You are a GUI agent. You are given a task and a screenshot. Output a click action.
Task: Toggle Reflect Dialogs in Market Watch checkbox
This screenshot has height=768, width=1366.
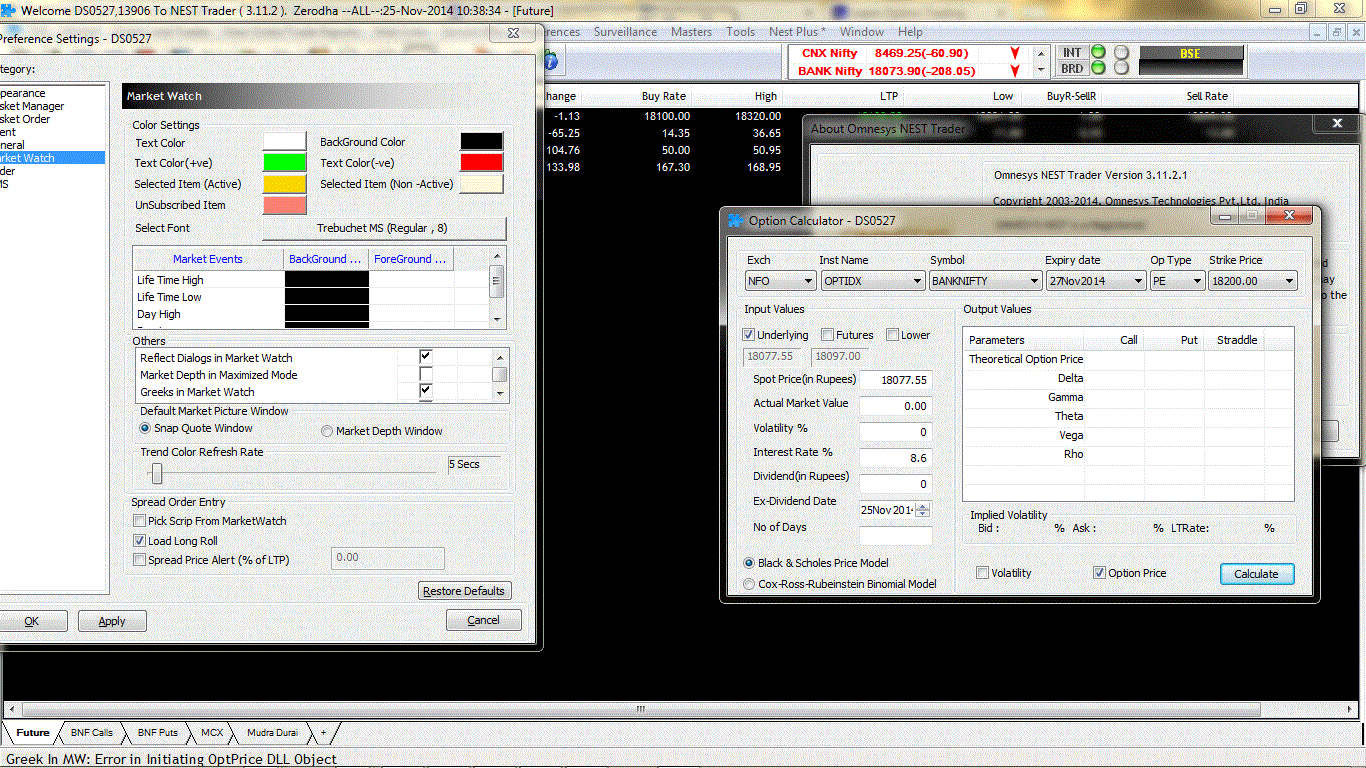coord(425,357)
